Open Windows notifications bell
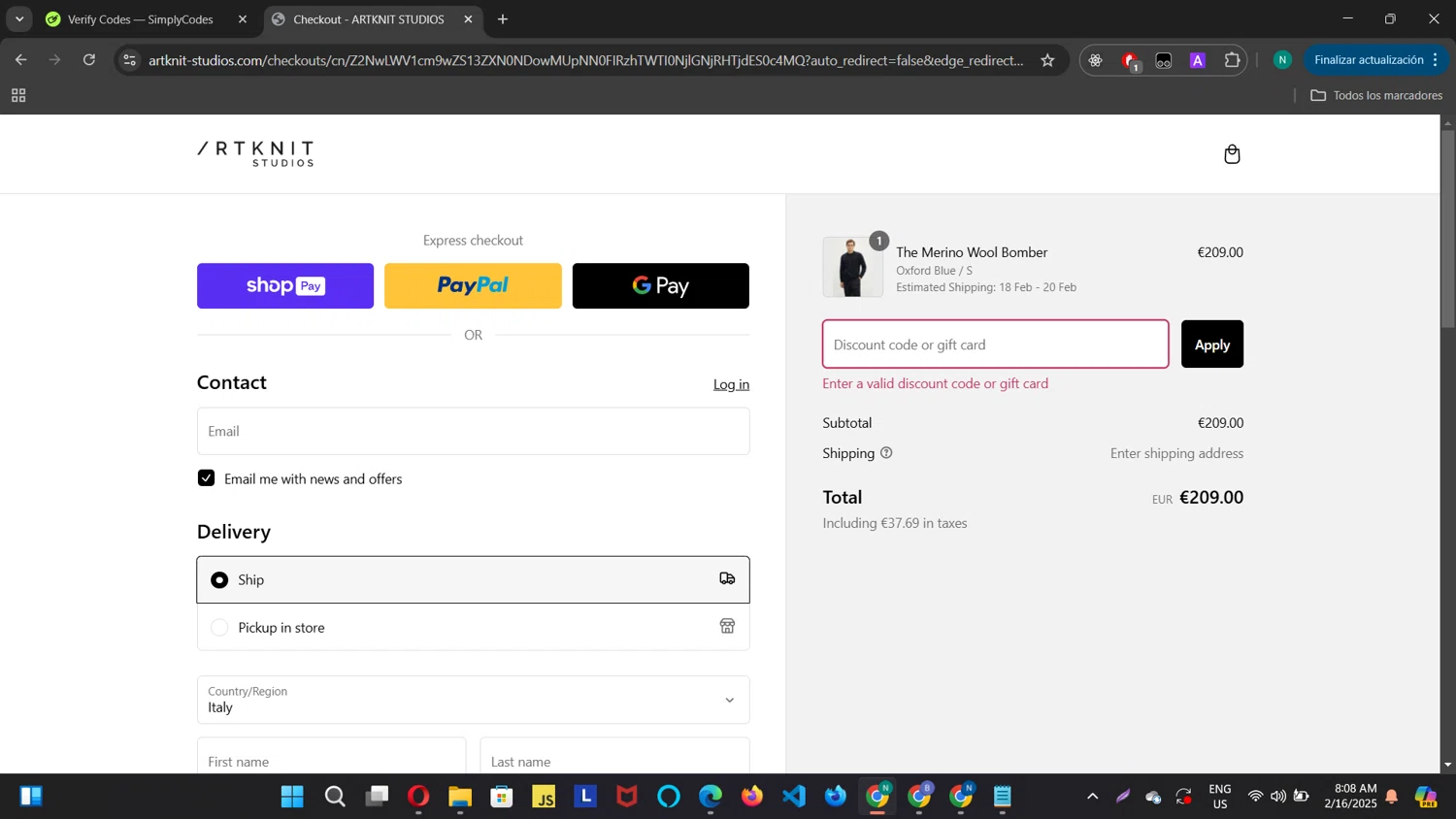Image resolution: width=1456 pixels, height=819 pixels. [1392, 797]
